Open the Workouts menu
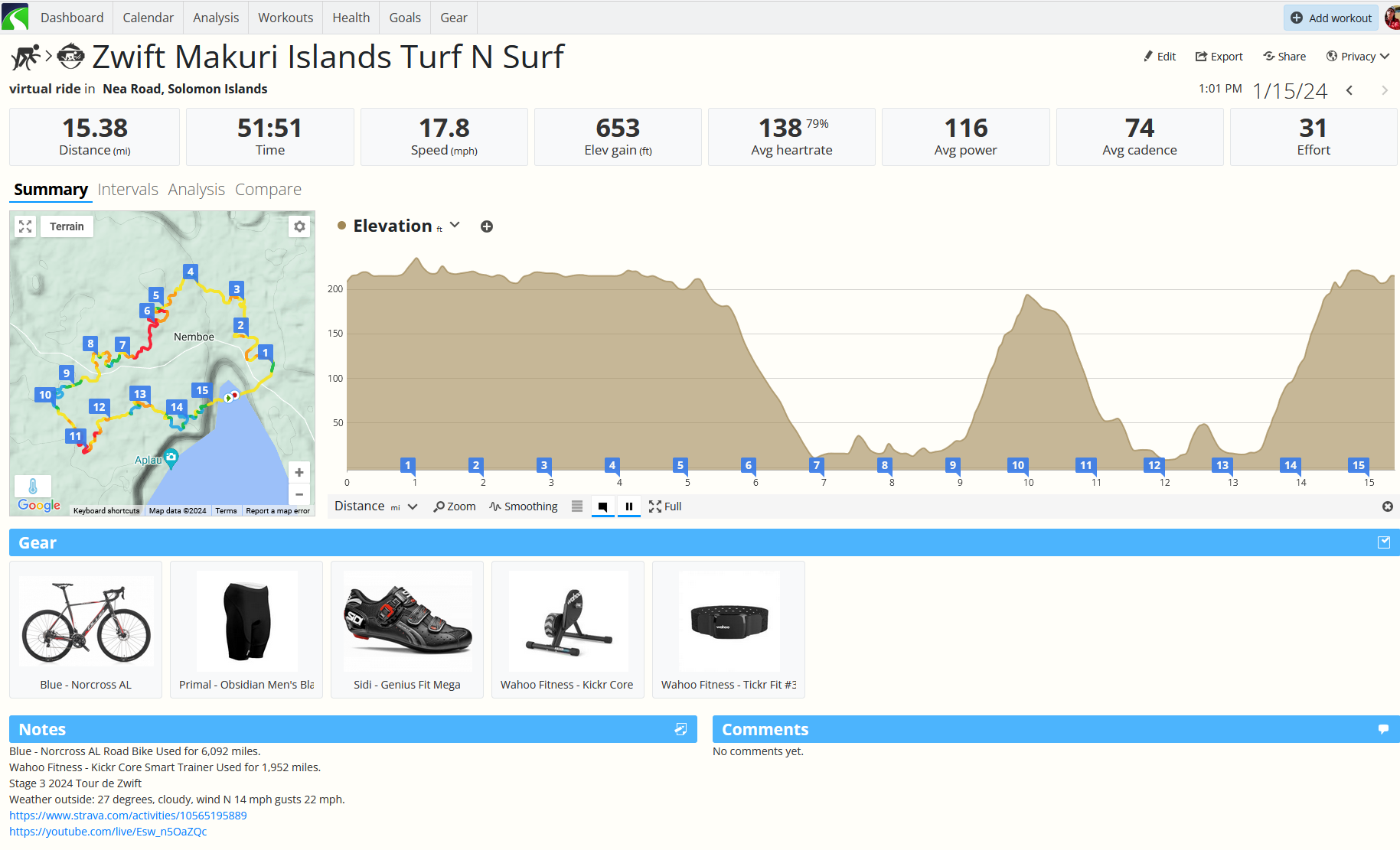The height and width of the screenshot is (850, 1400). coord(286,18)
